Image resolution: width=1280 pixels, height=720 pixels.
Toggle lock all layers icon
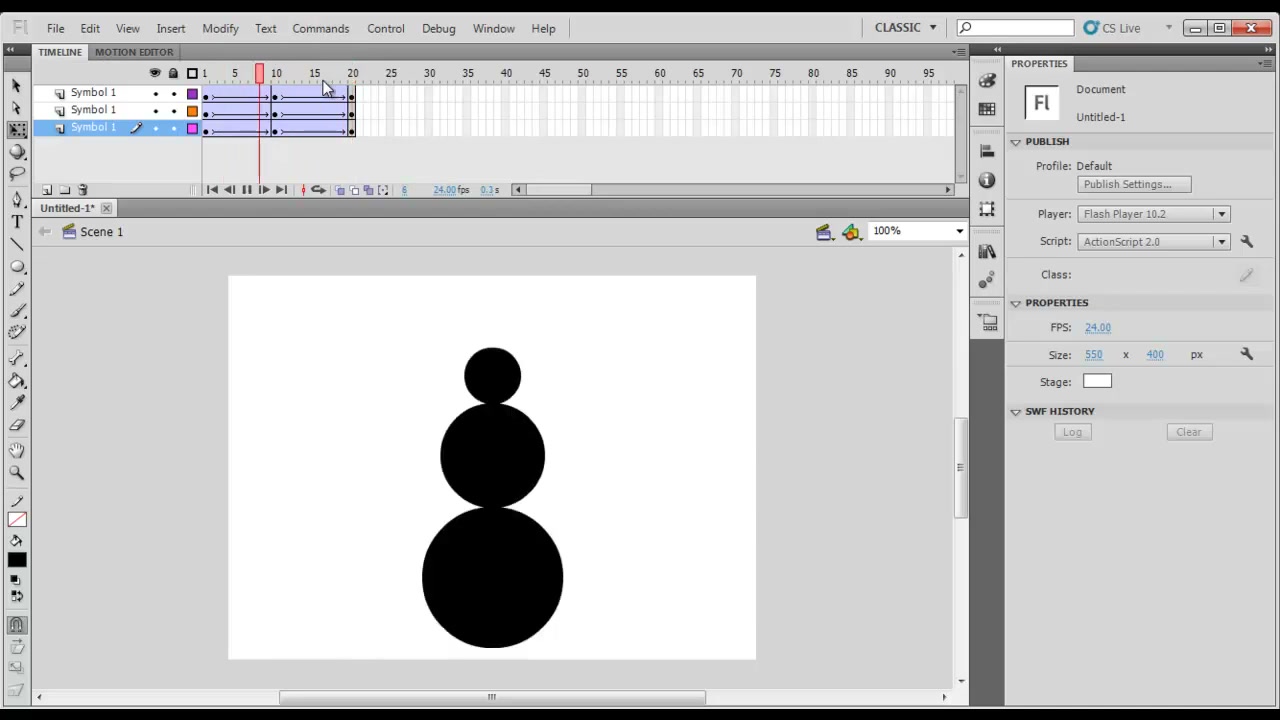pos(173,73)
